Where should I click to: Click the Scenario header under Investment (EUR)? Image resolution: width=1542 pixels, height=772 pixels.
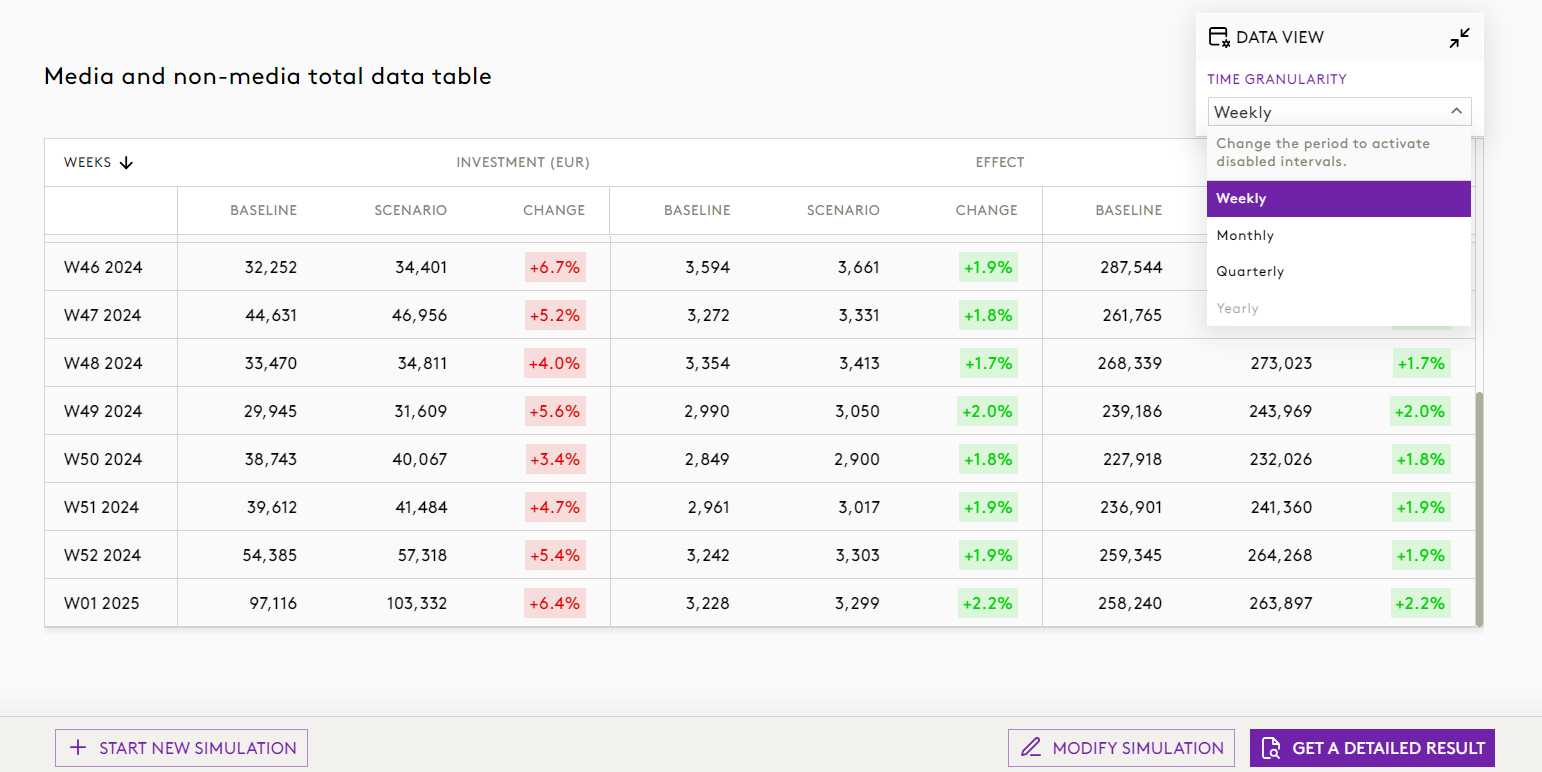pyautogui.click(x=411, y=211)
